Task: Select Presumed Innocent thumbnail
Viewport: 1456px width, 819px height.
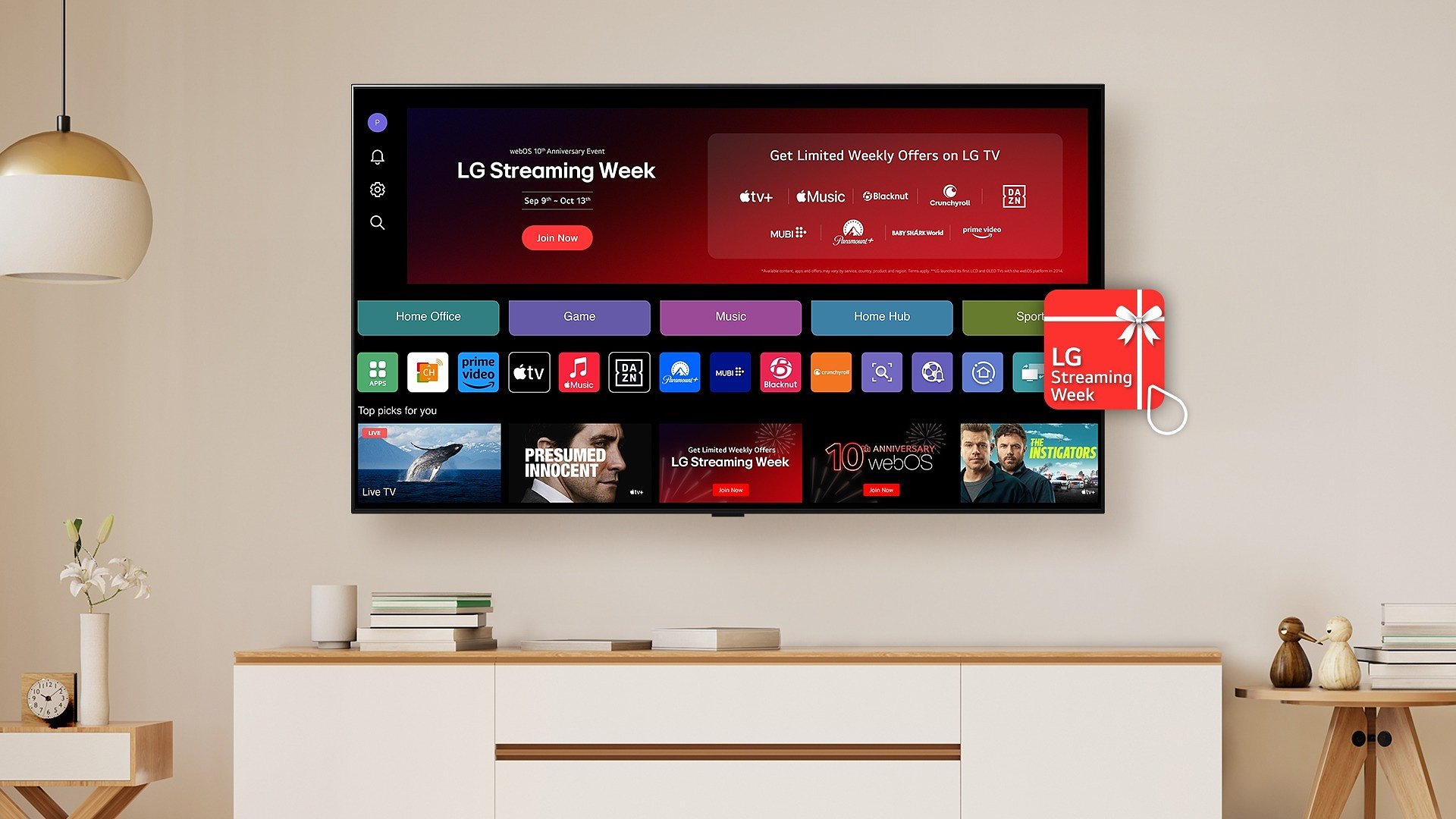Action: pyautogui.click(x=579, y=462)
